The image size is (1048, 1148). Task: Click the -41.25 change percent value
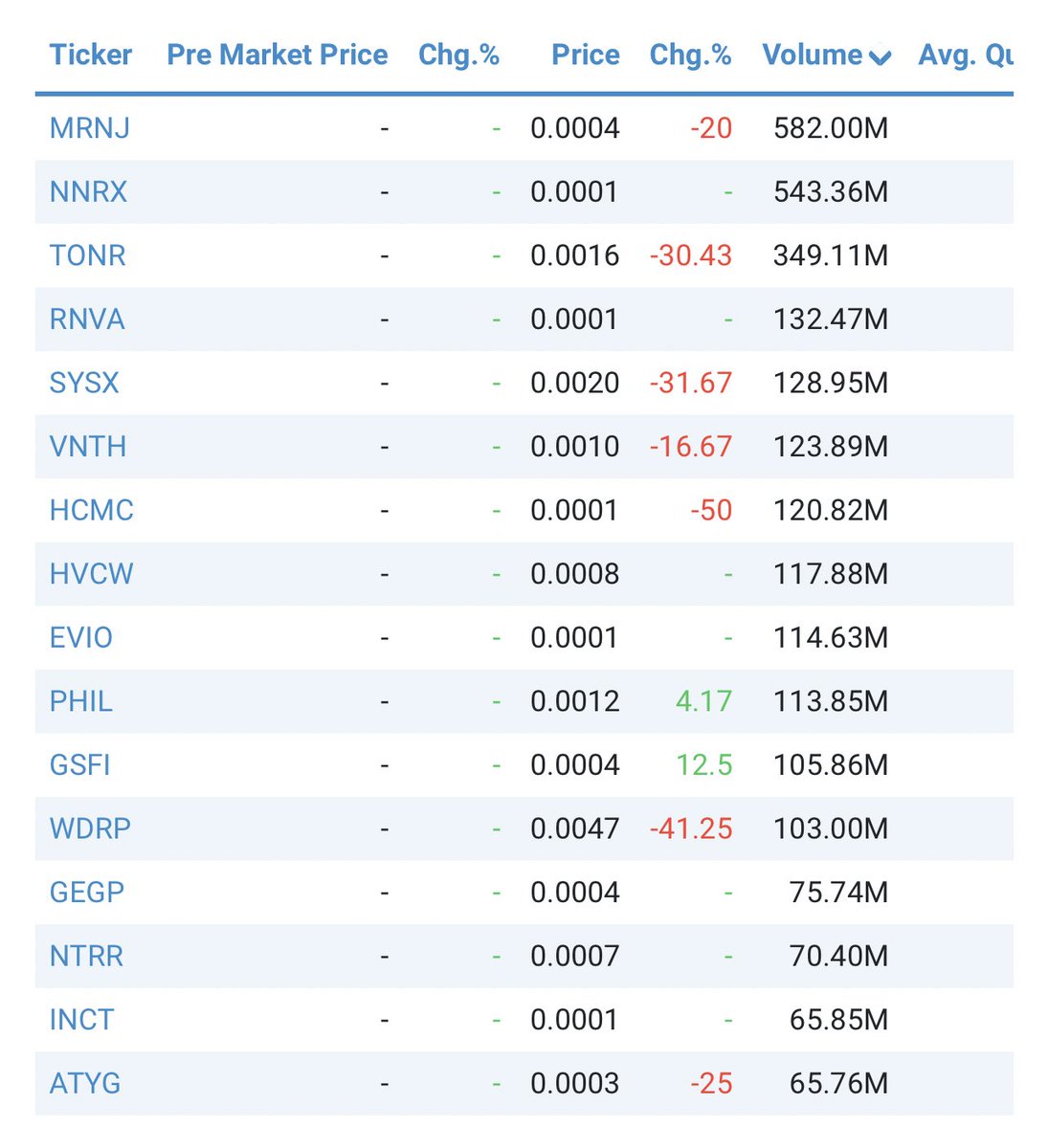coord(691,828)
